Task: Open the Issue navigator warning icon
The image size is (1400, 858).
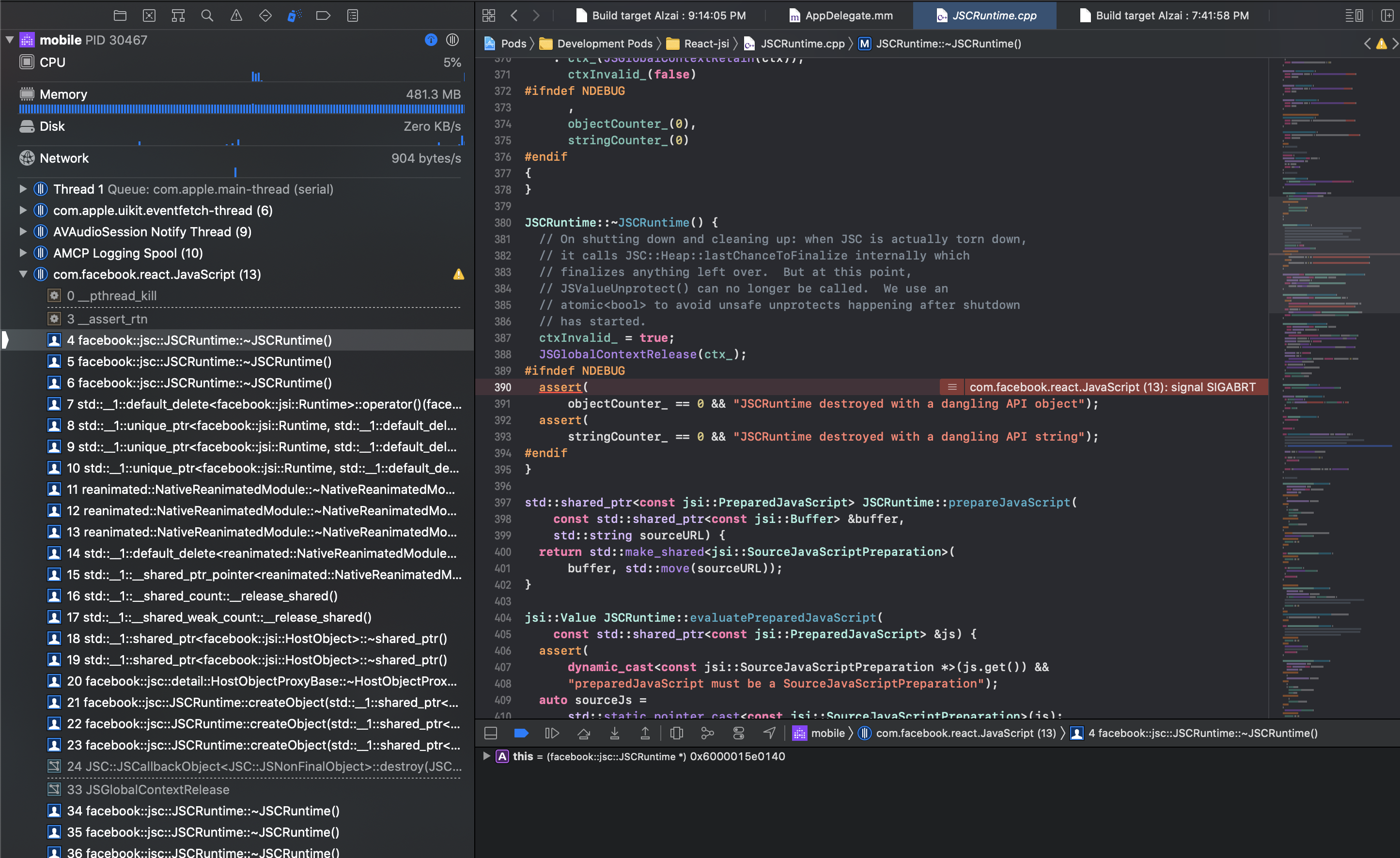Action: (236, 15)
